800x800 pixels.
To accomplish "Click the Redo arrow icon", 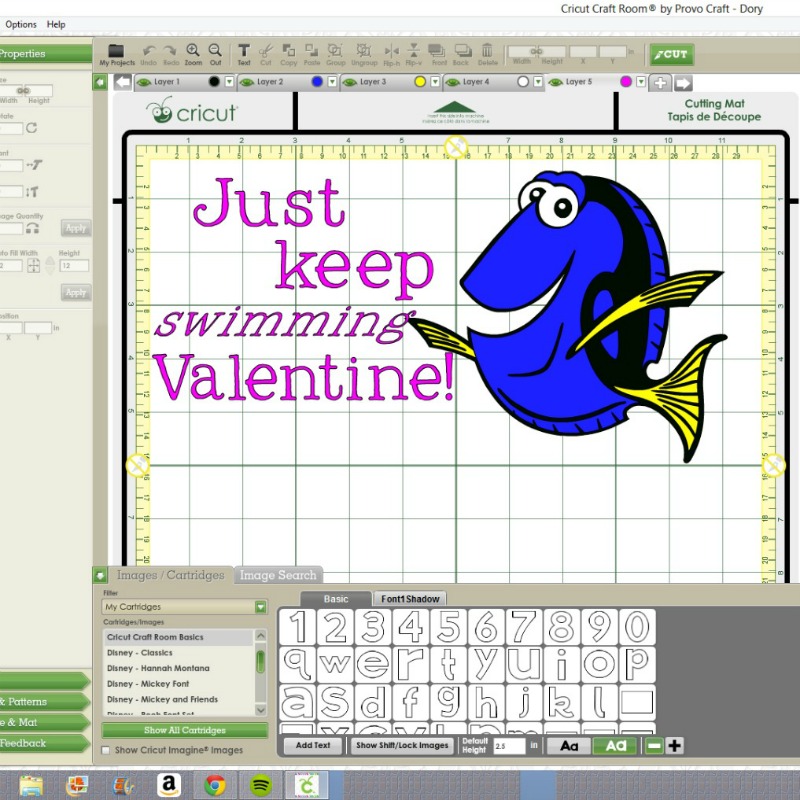I will point(171,55).
